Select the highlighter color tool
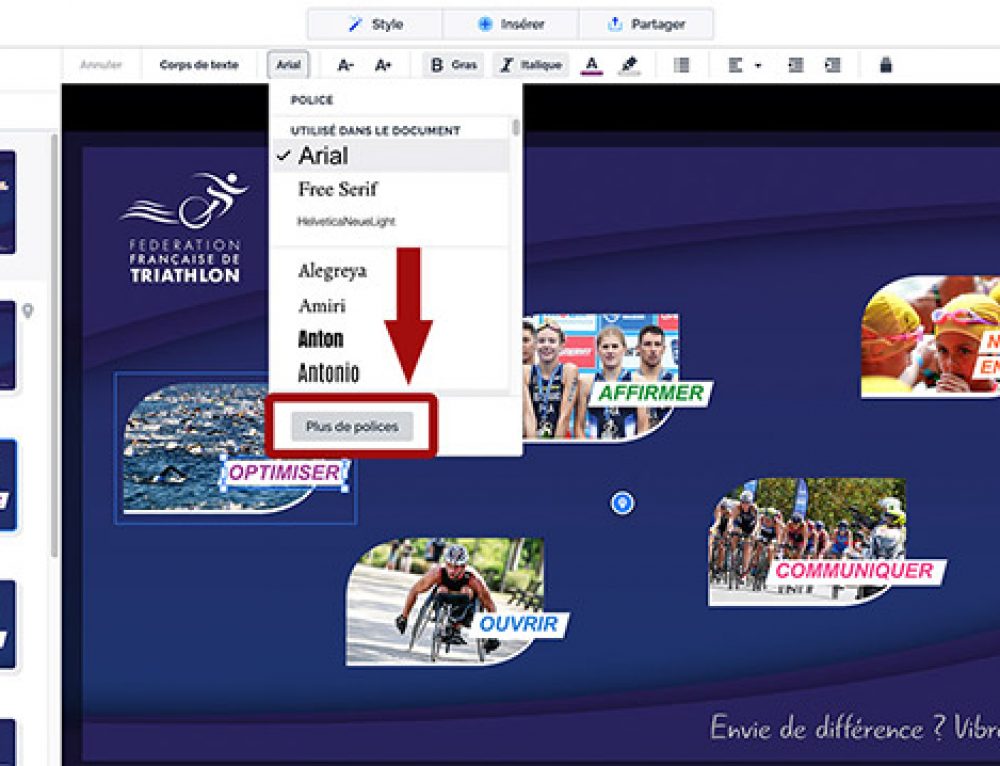1000x766 pixels. click(x=629, y=65)
